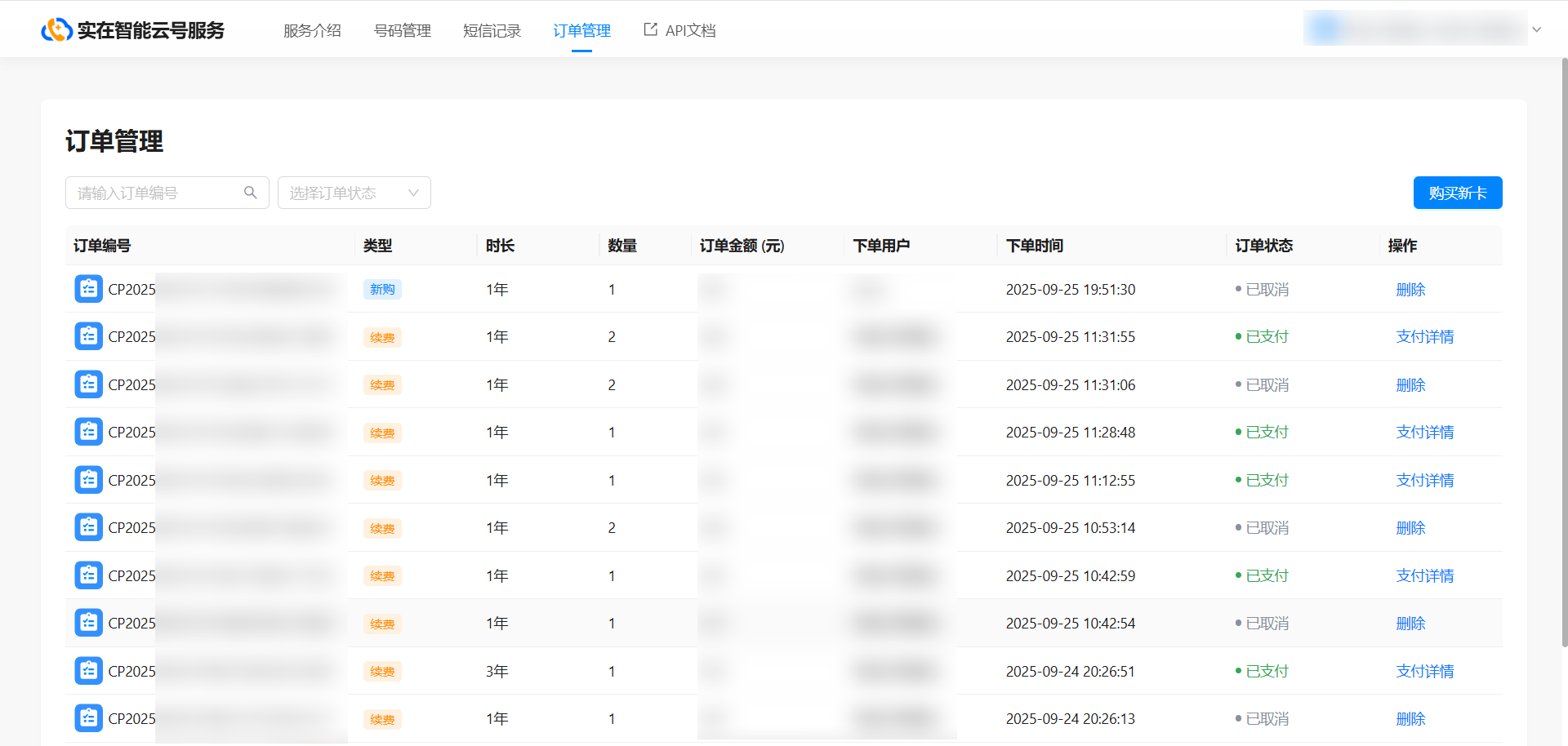Viewport: 1568px width, 746px height.
Task: Open the 选择订单状态 dropdown
Action: coord(354,193)
